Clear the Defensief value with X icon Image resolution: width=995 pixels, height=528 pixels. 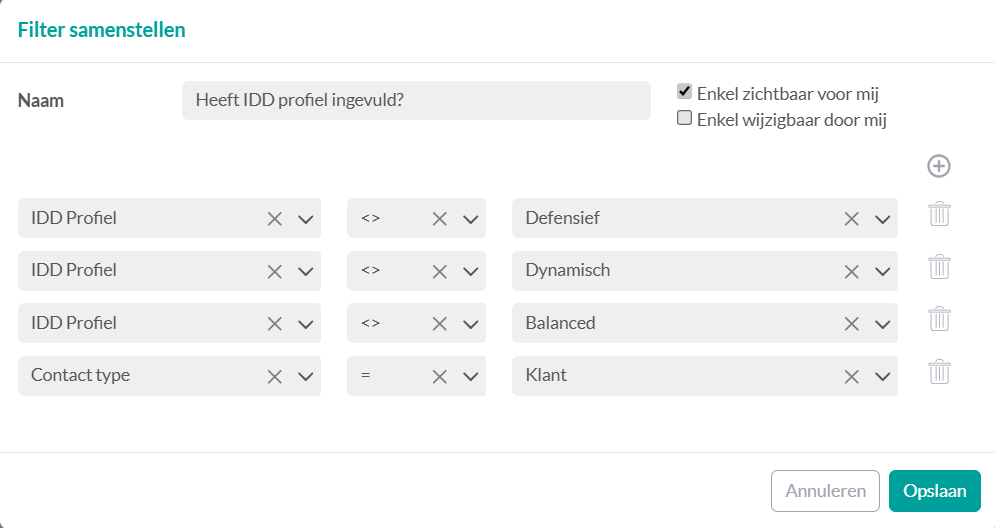[x=852, y=218]
